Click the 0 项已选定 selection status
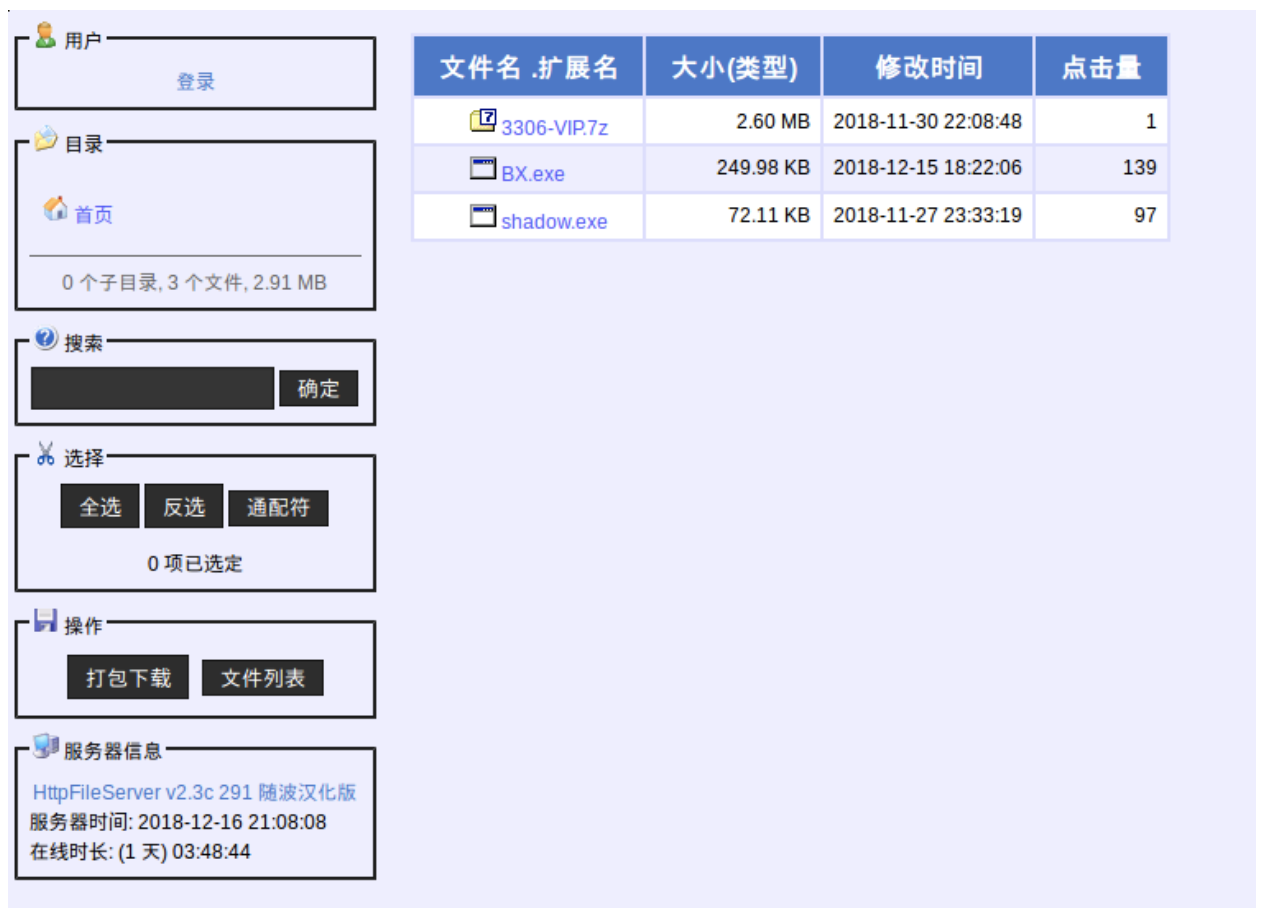 pos(195,564)
